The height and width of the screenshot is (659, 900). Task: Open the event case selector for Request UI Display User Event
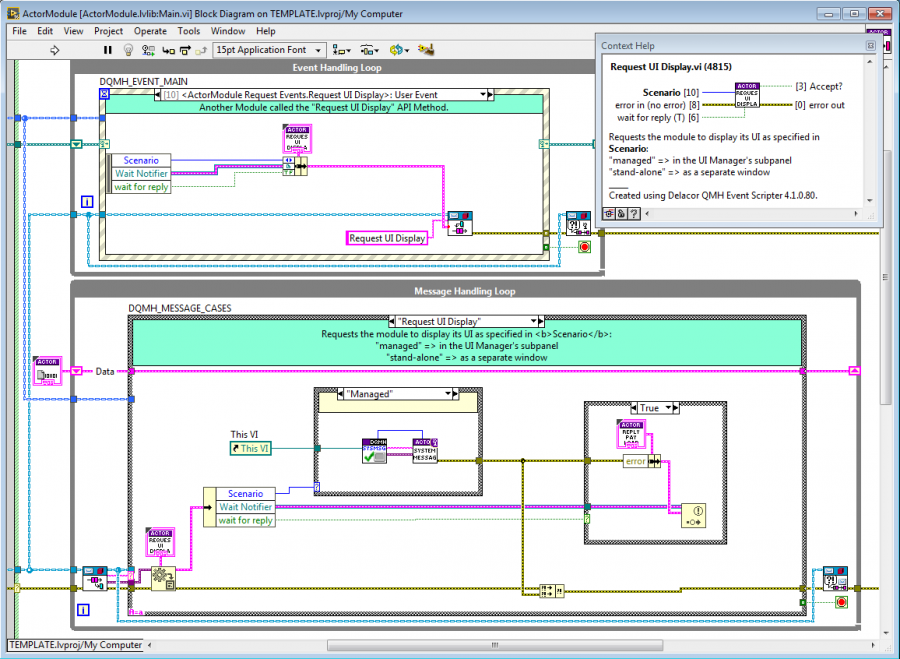click(x=483, y=95)
